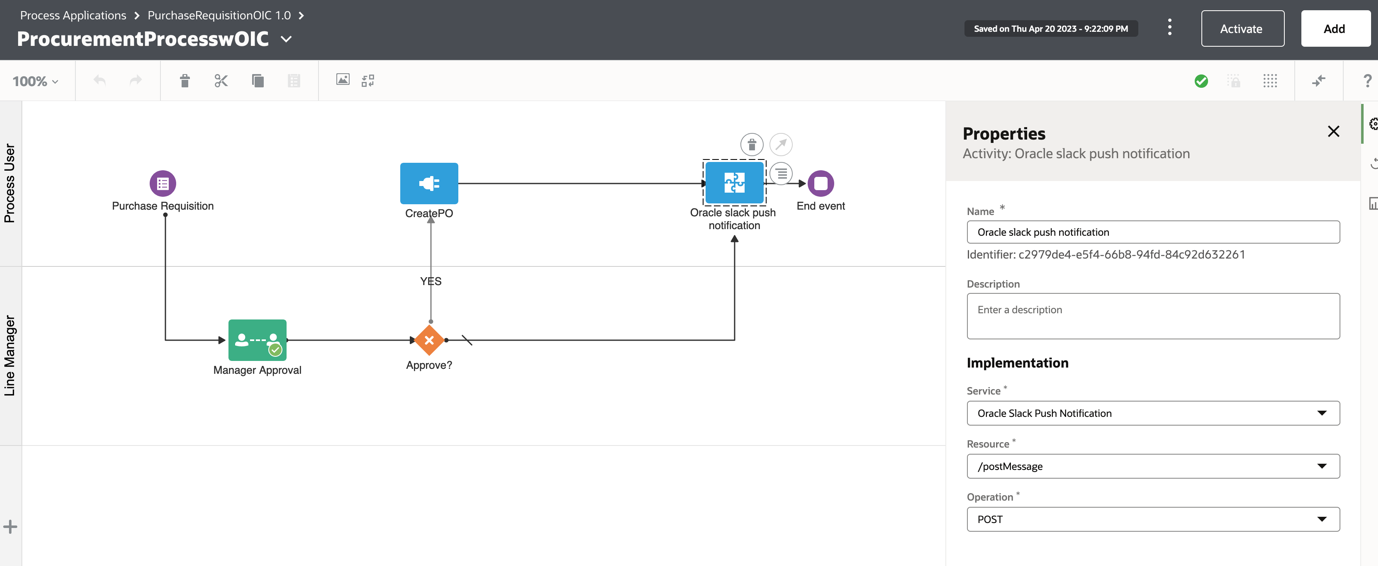Image resolution: width=1378 pixels, height=566 pixels.
Task: Click the Description text area
Action: [x=1153, y=316]
